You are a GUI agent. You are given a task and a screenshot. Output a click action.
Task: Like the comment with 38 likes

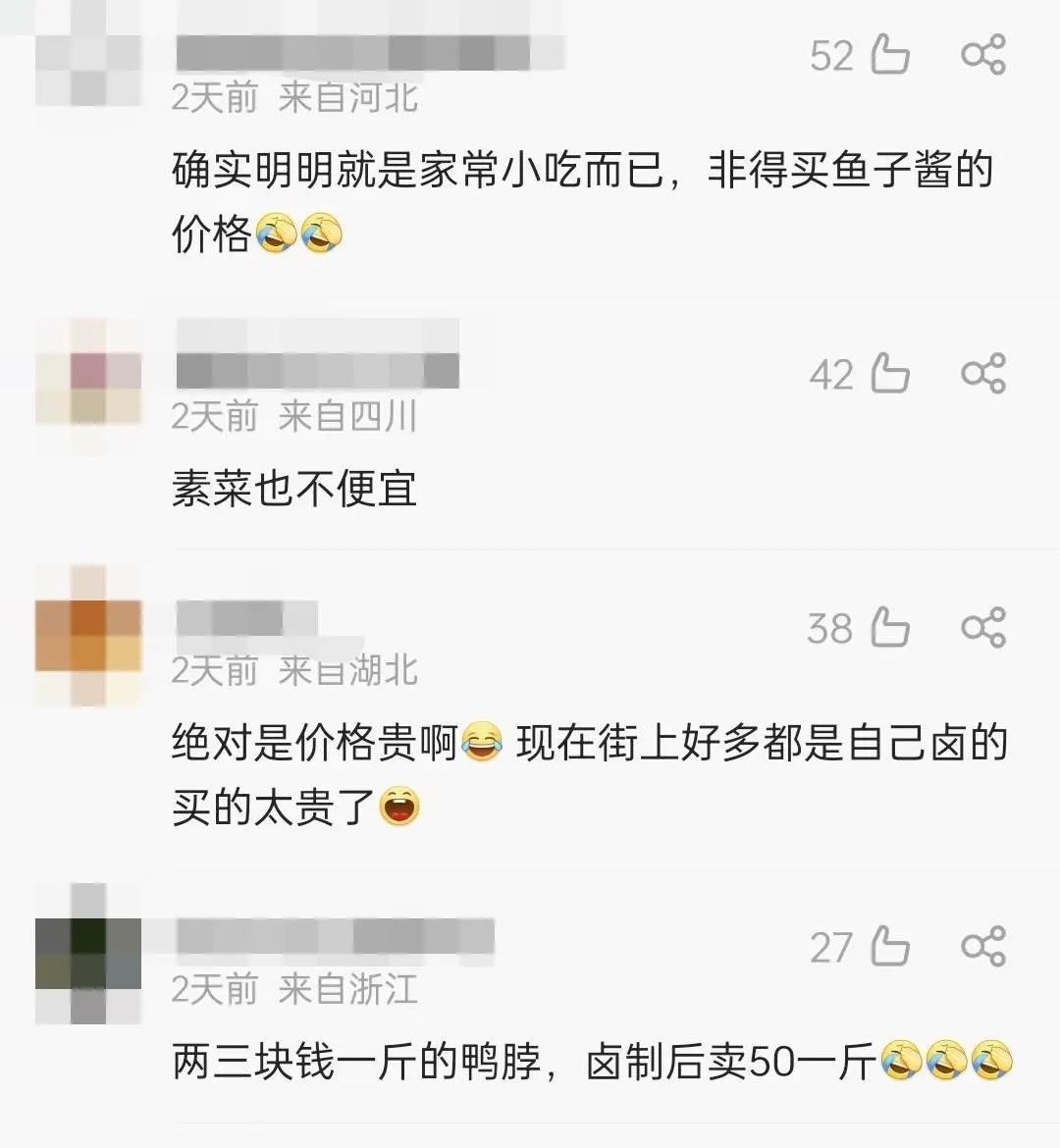pyautogui.click(x=890, y=627)
